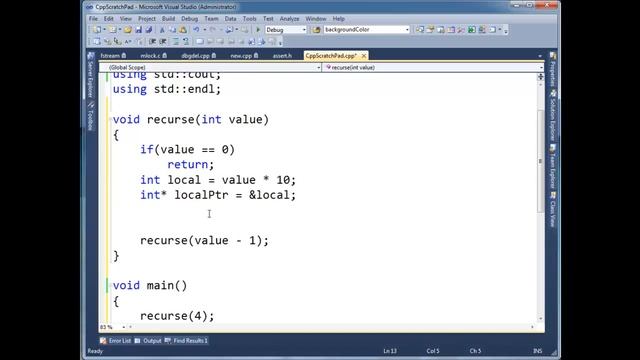Click the Redo toolbar icon
The width and height of the screenshot is (640, 360).
pyautogui.click(x=213, y=30)
